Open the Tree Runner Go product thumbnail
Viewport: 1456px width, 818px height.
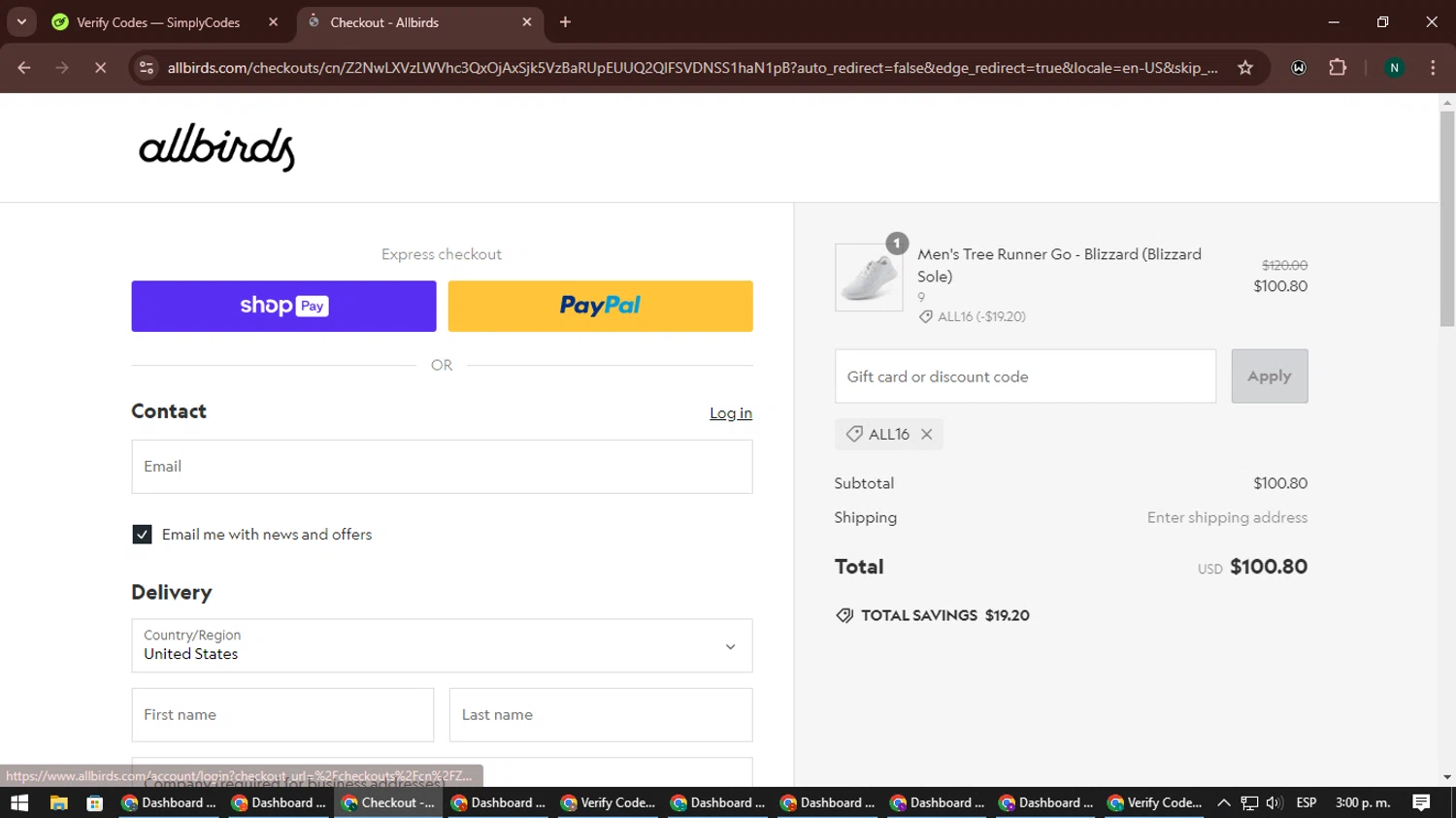[x=869, y=278]
